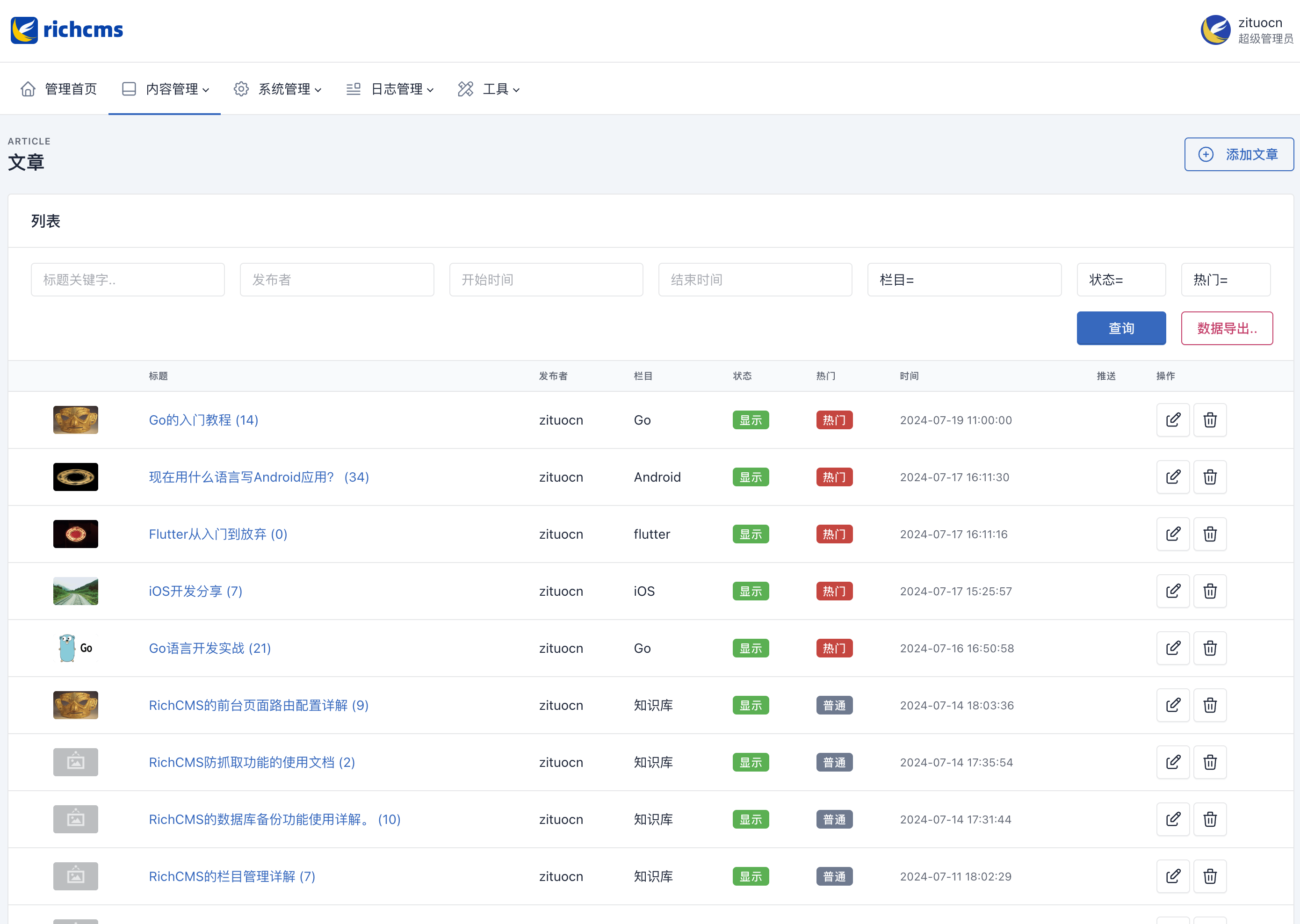The height and width of the screenshot is (924, 1300).
Task: Click timestamp 2024-07-19 11:00:00
Action: tap(956, 420)
